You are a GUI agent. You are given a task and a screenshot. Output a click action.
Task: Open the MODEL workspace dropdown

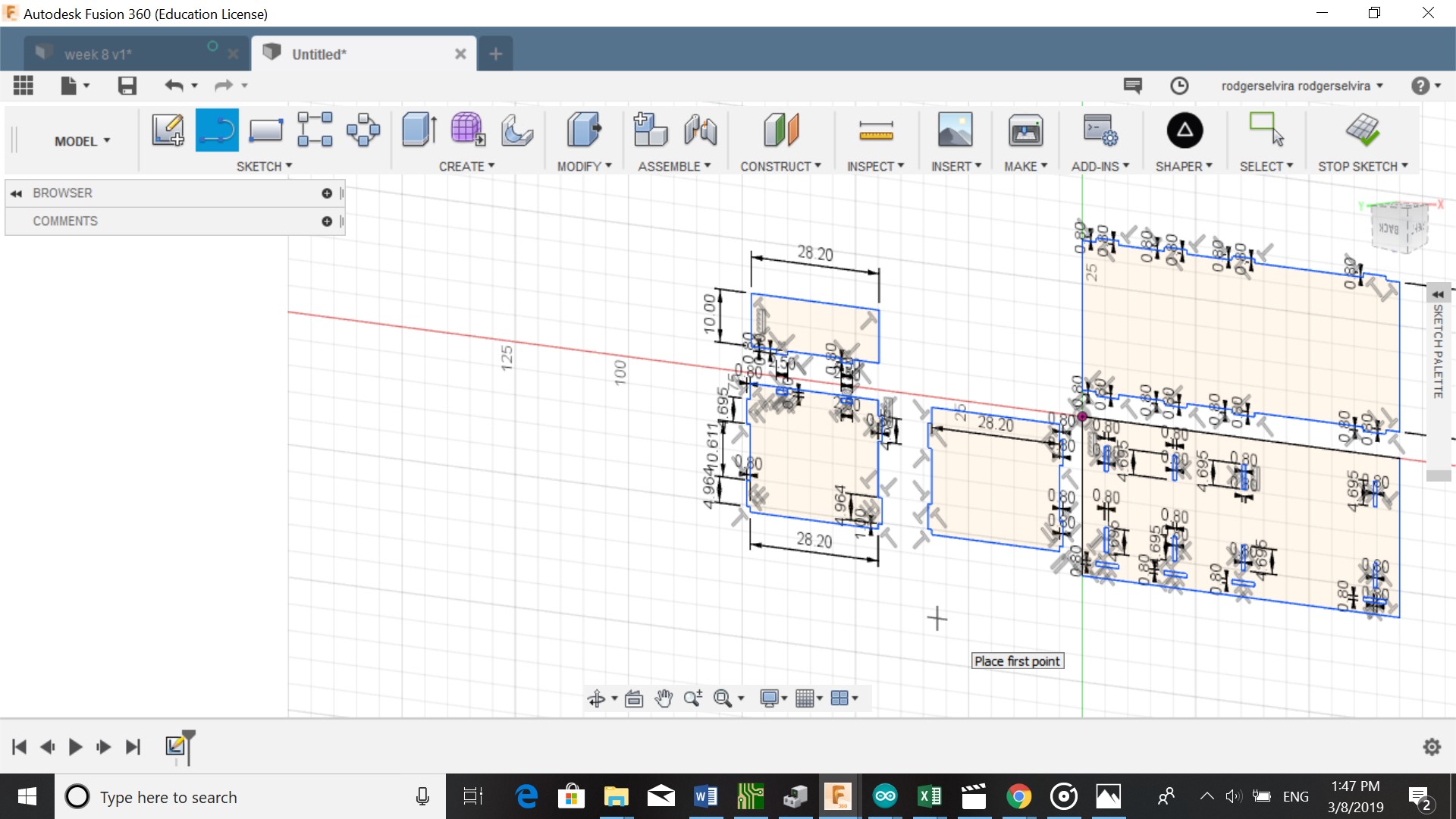(82, 141)
